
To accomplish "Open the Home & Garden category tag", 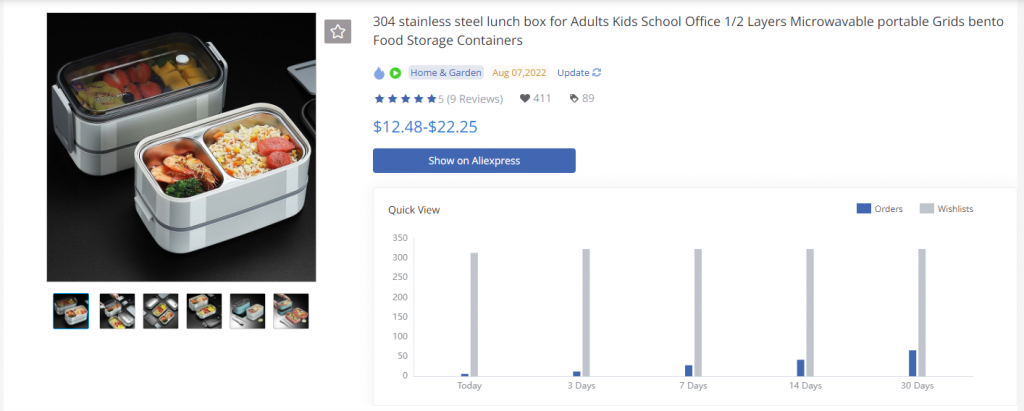I will (446, 73).
